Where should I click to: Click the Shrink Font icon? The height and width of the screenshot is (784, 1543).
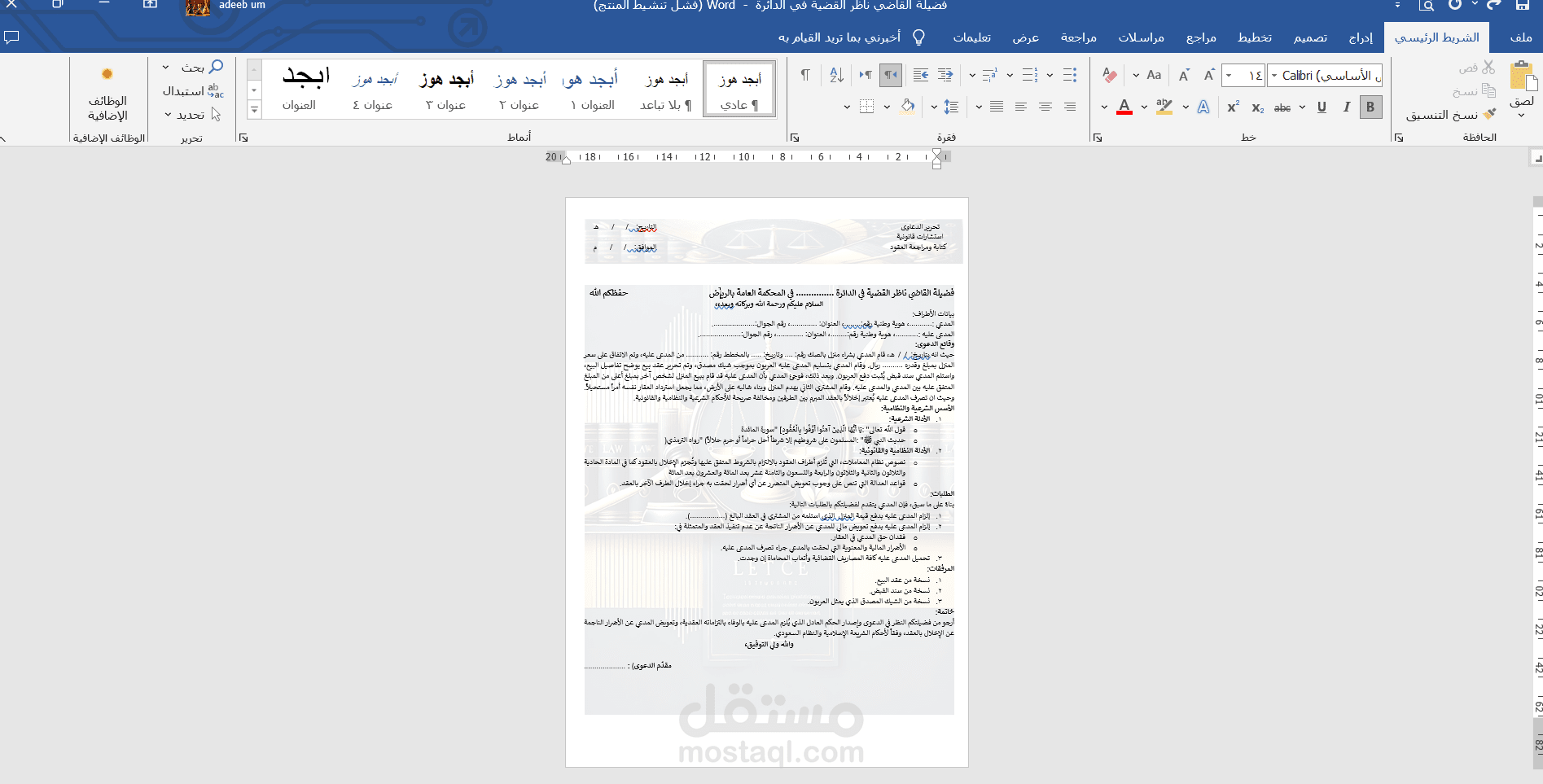[x=1184, y=75]
